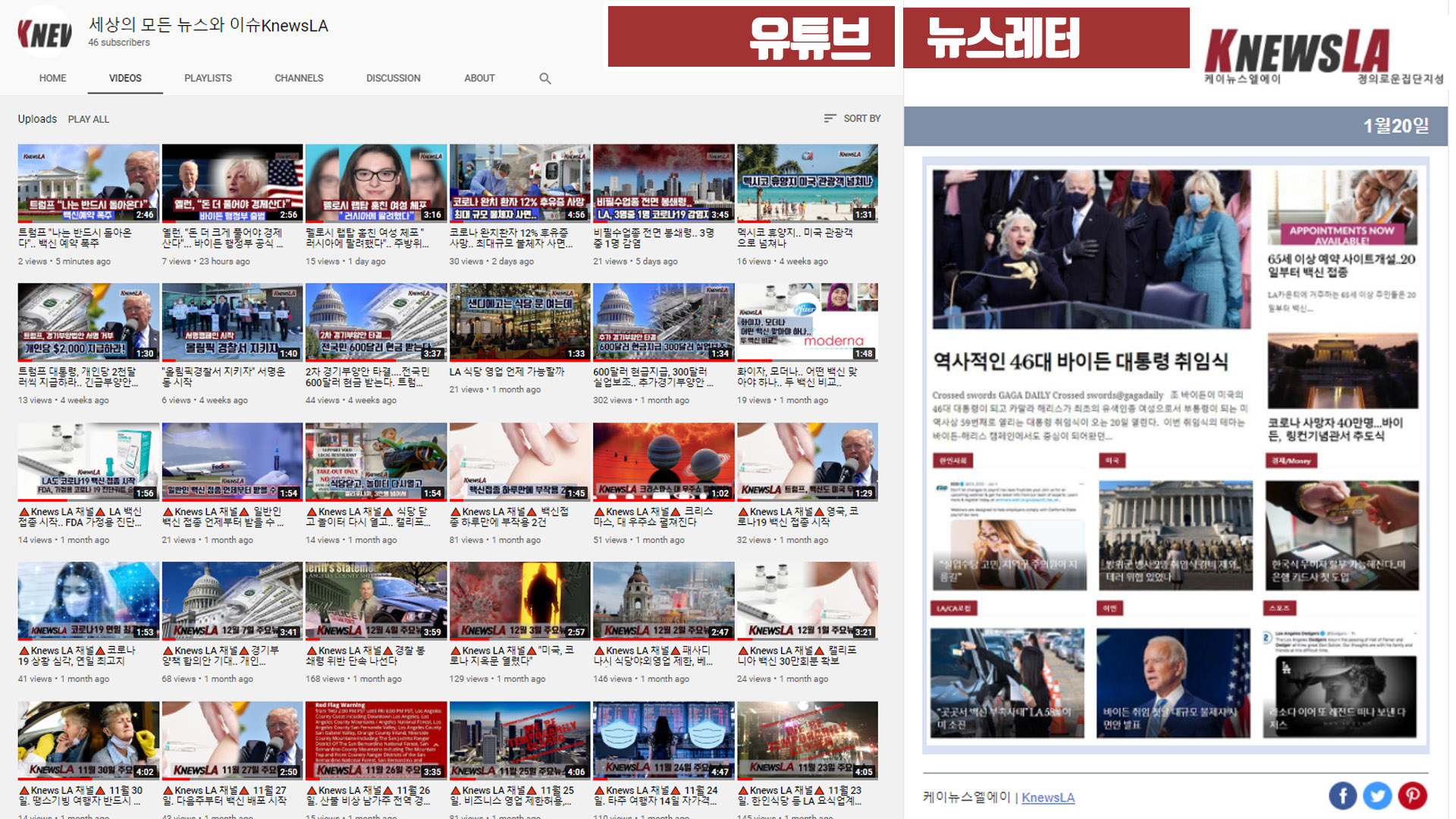
Task: Click the cars vaccine line article image
Action: click(x=1006, y=682)
